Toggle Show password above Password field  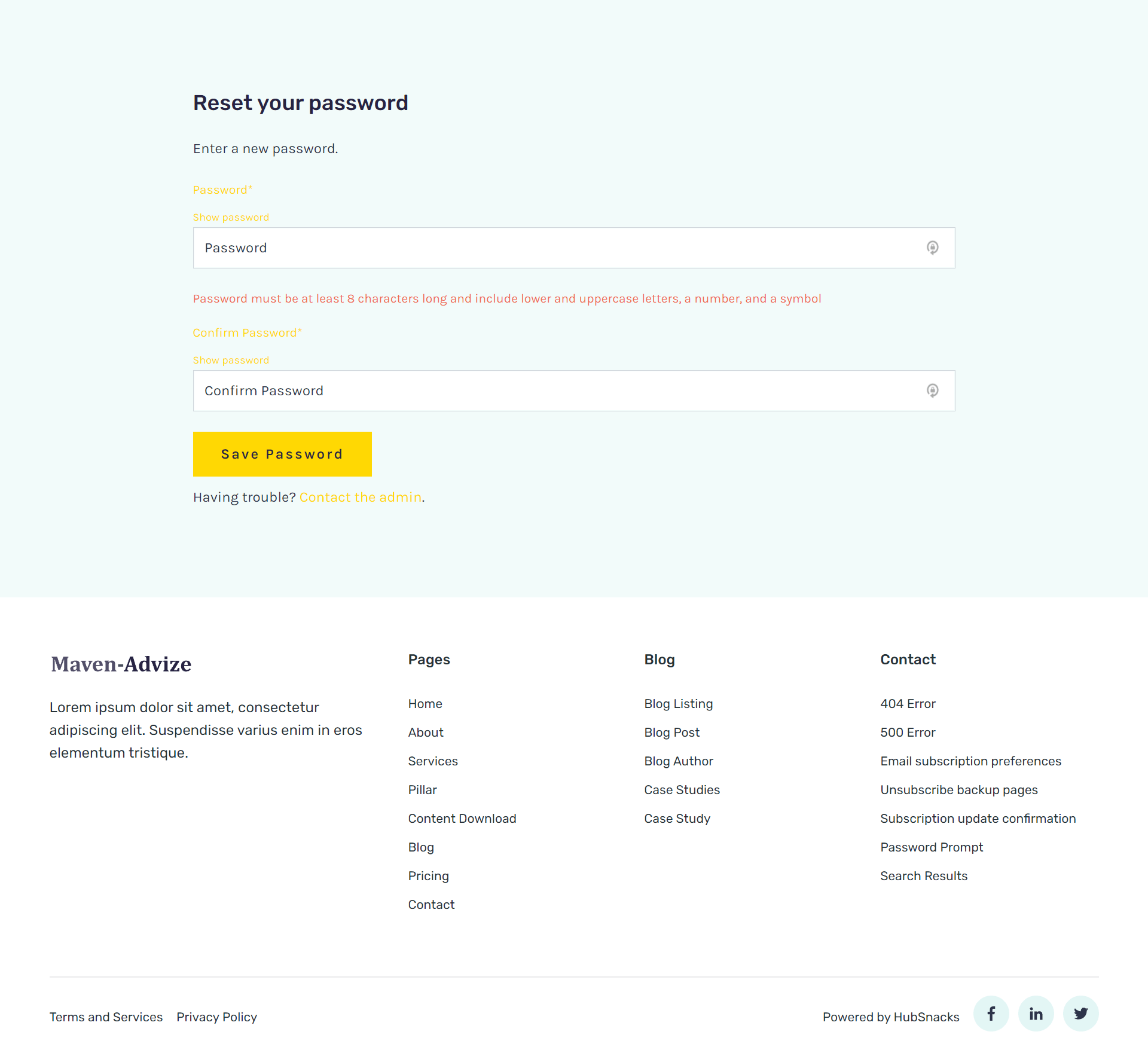click(x=231, y=217)
